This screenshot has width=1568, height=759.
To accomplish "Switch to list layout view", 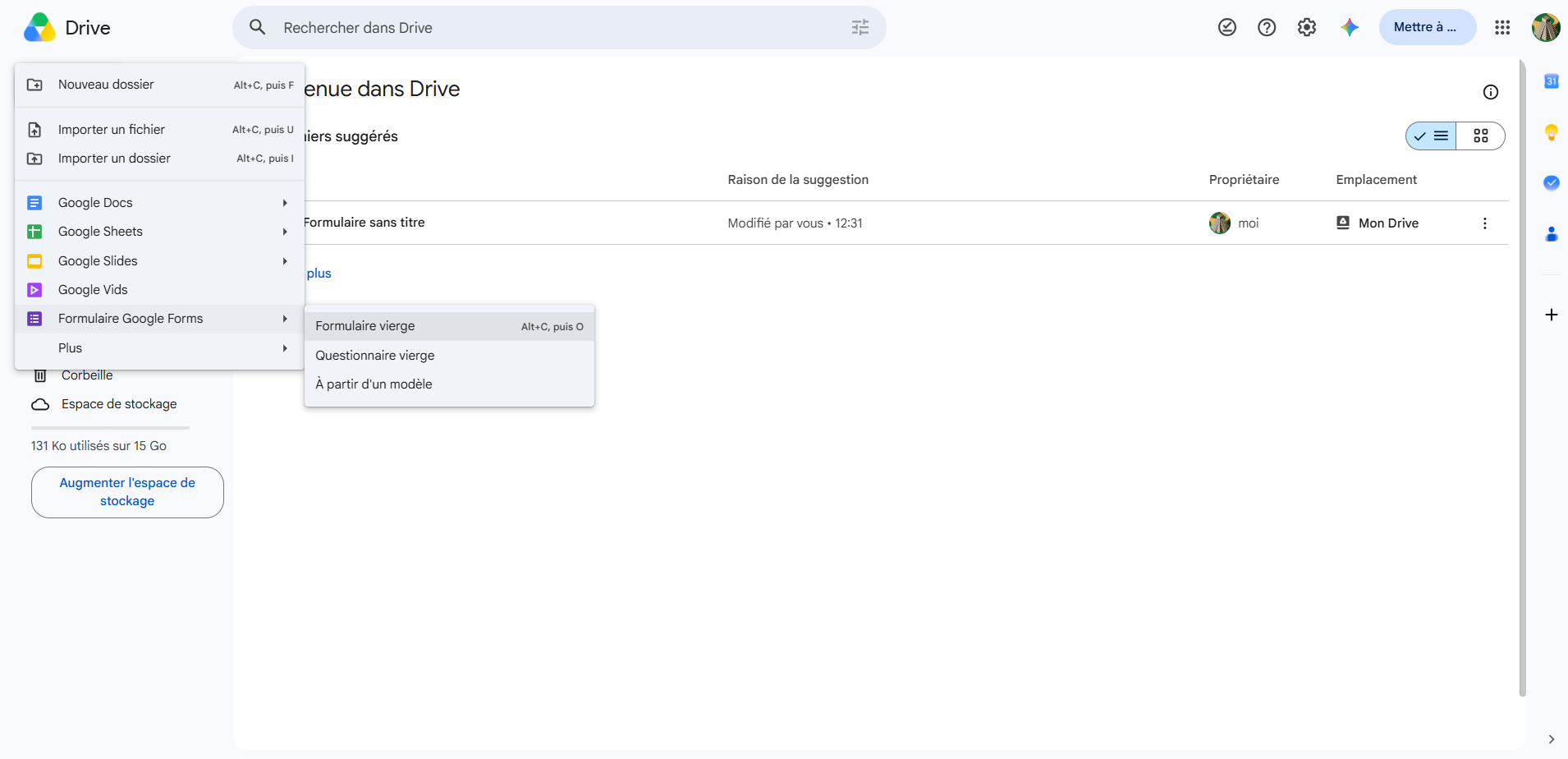I will click(x=1432, y=136).
